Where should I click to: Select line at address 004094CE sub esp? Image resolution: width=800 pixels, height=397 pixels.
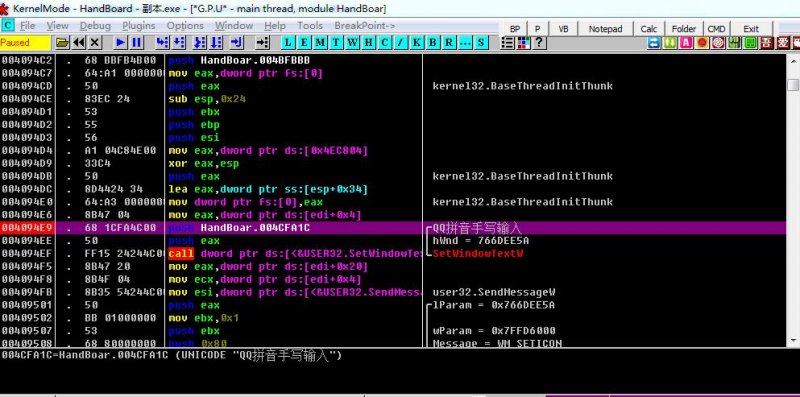point(393,99)
